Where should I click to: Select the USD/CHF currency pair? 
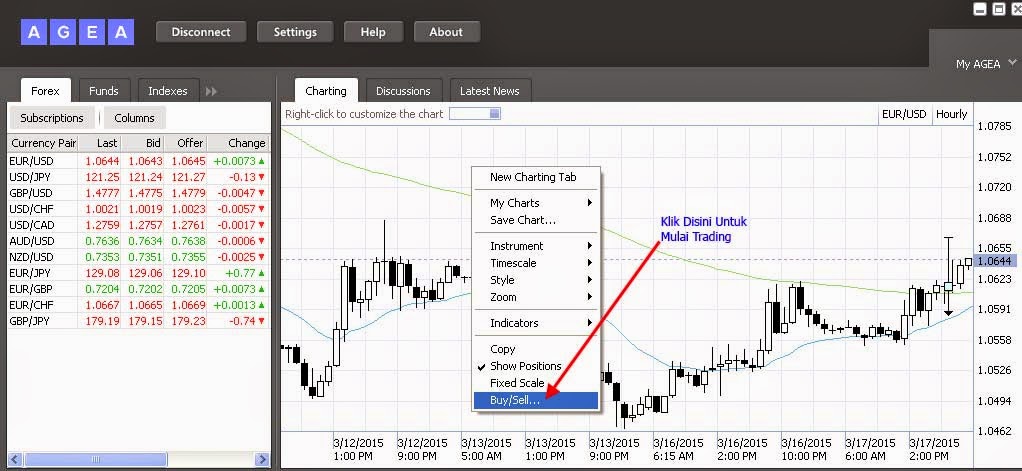coord(31,209)
